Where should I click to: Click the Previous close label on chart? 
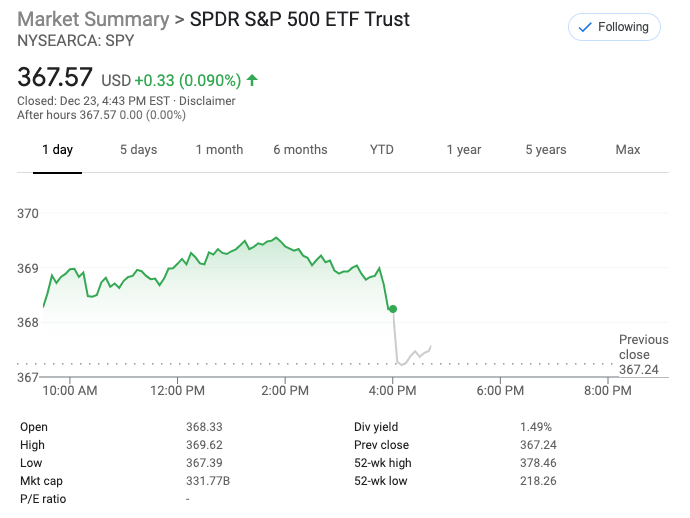pos(643,347)
